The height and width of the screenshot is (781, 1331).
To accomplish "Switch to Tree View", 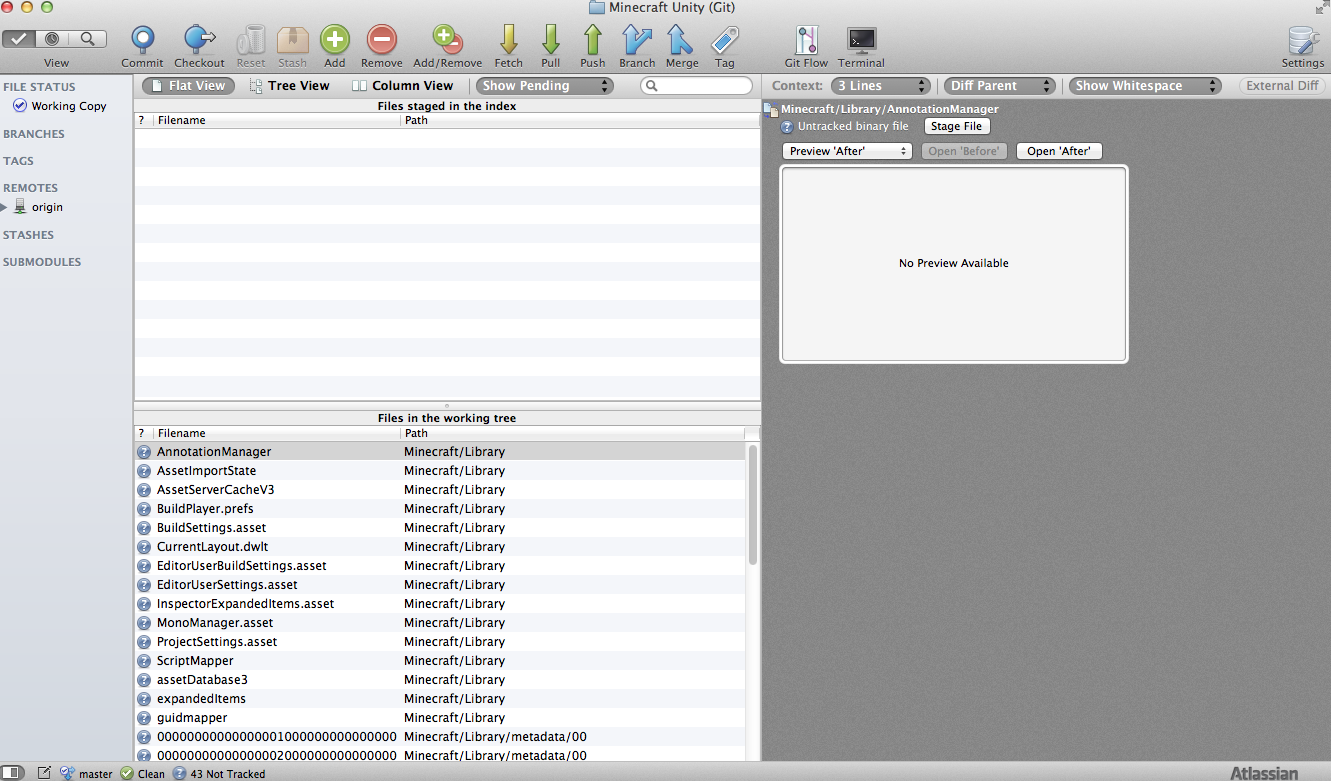I will (x=289, y=86).
